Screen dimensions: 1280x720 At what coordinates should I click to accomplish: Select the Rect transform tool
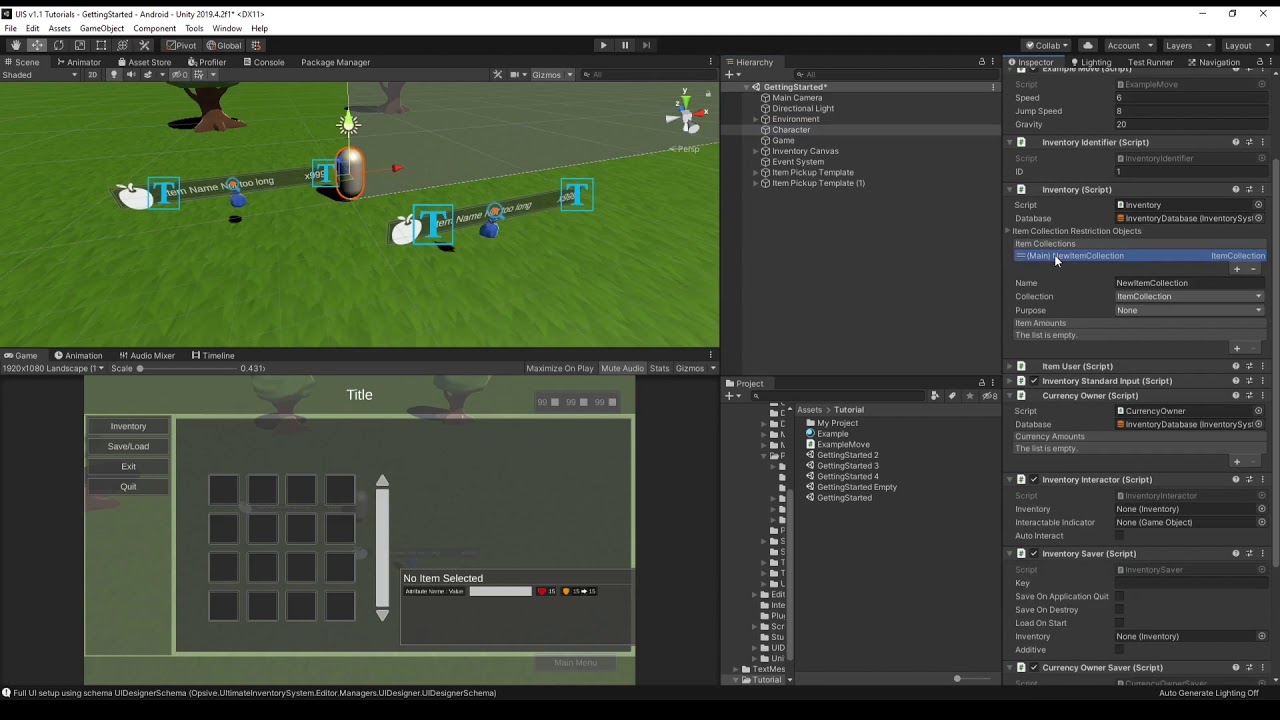[101, 45]
